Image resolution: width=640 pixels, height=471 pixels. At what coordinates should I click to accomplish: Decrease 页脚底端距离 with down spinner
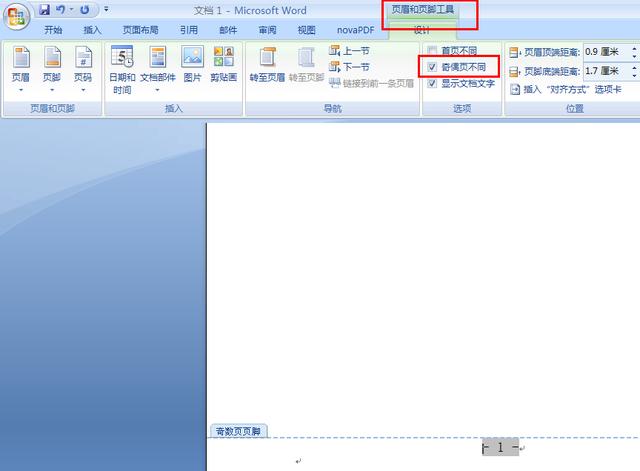(635, 75)
